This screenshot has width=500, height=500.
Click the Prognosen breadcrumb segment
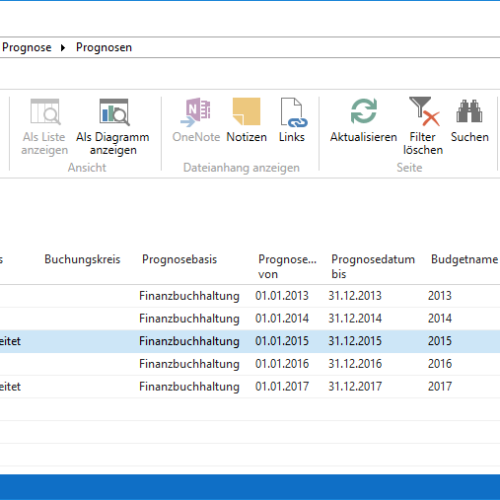tap(104, 47)
